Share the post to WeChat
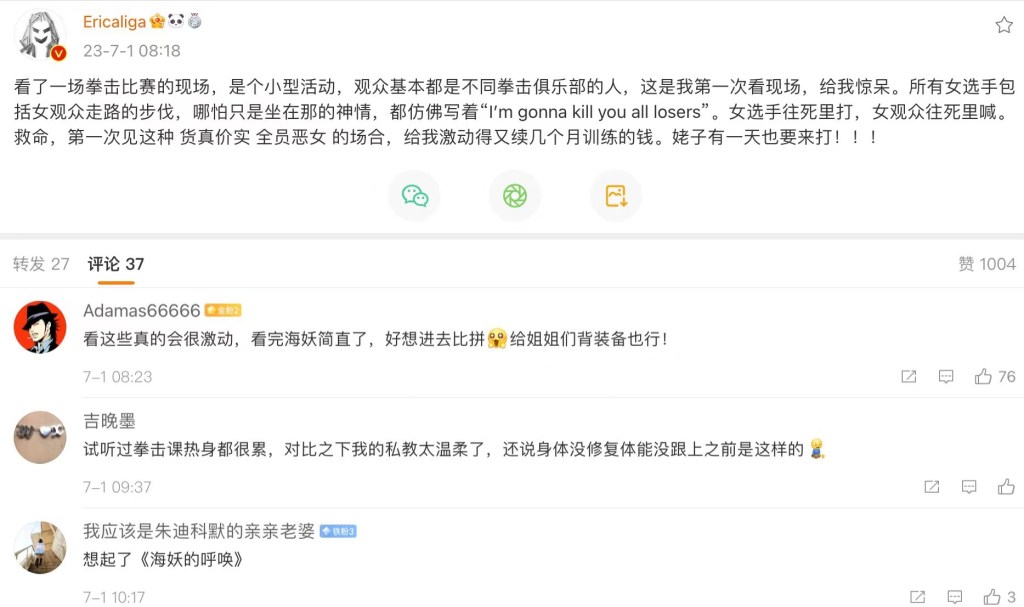The height and width of the screenshot is (607, 1024). point(414,196)
